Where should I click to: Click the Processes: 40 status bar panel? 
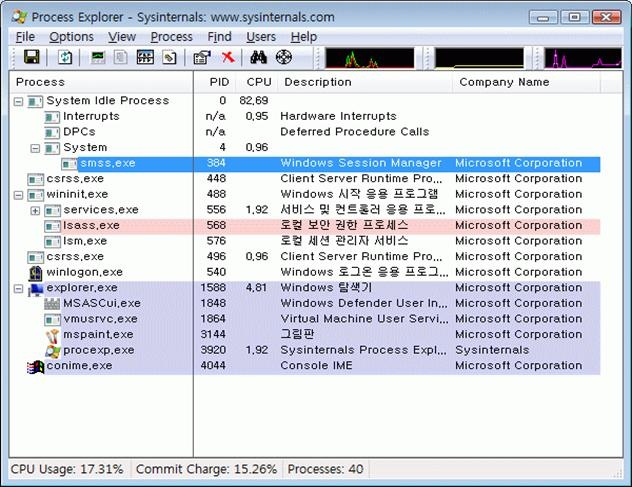(x=325, y=470)
